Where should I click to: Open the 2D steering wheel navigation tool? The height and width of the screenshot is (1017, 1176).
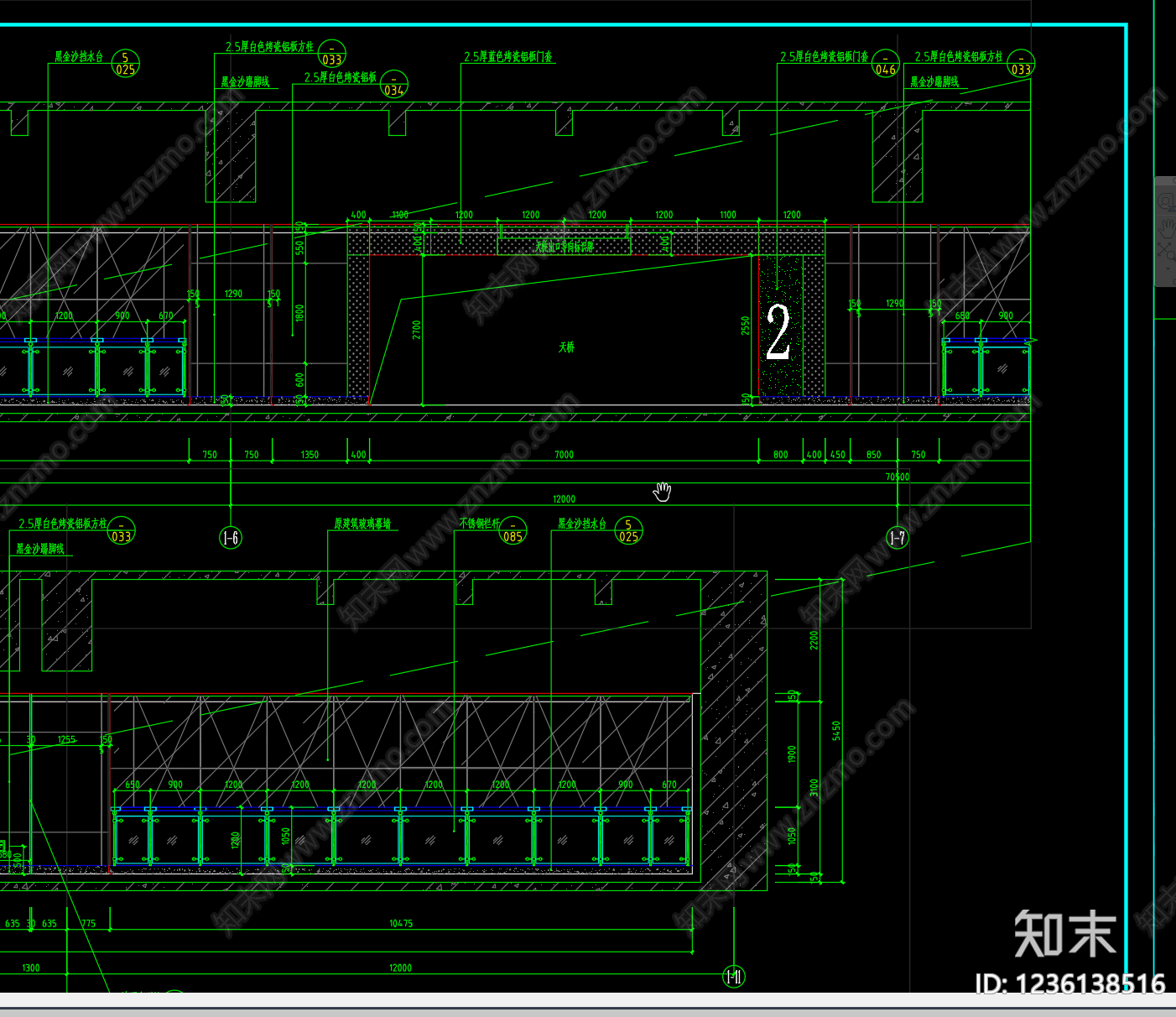coord(1167,201)
